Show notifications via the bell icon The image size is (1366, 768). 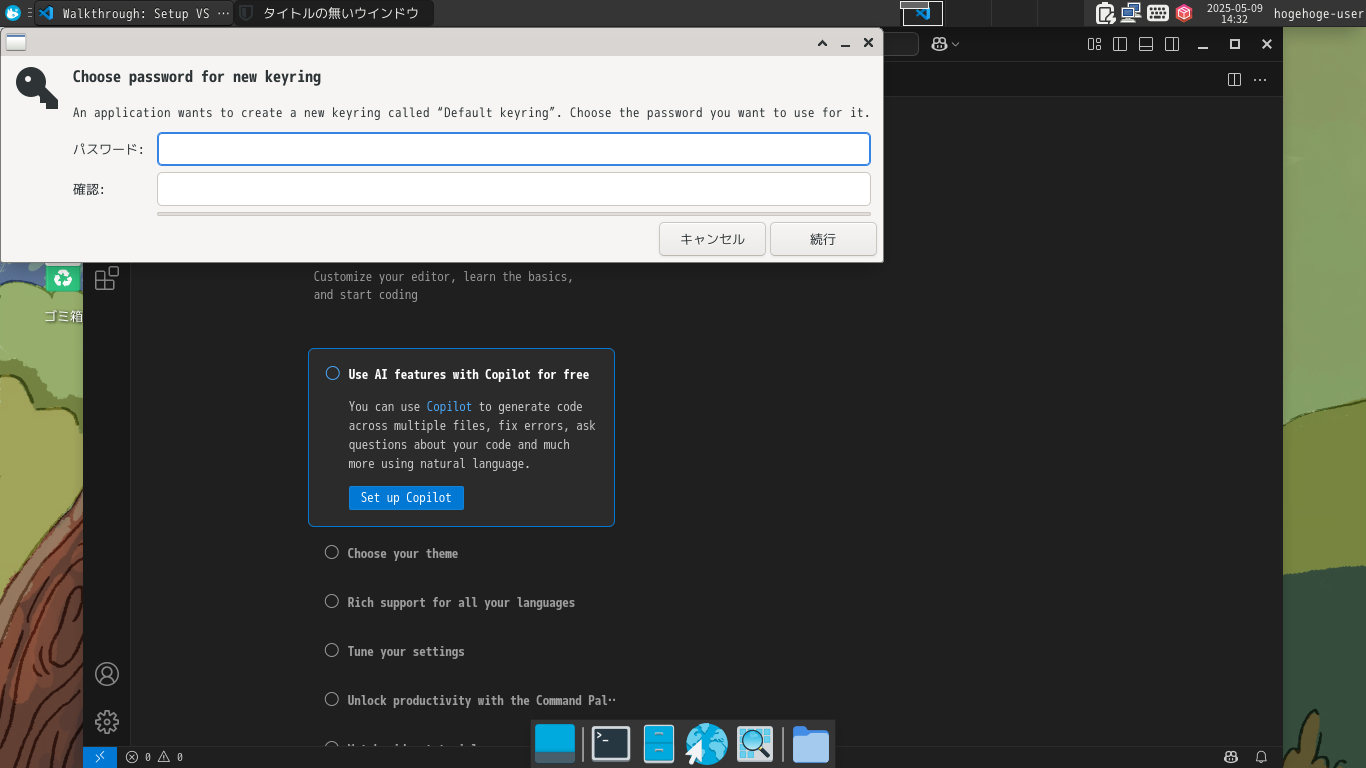1262,757
